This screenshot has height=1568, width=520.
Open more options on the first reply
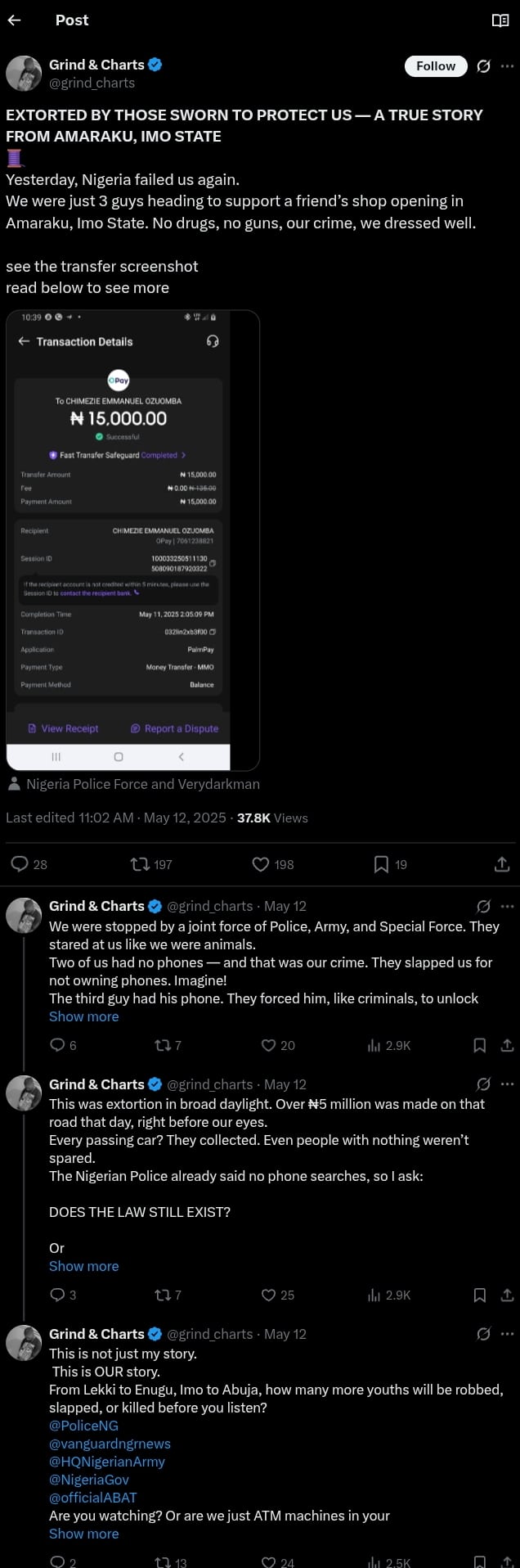tap(508, 906)
